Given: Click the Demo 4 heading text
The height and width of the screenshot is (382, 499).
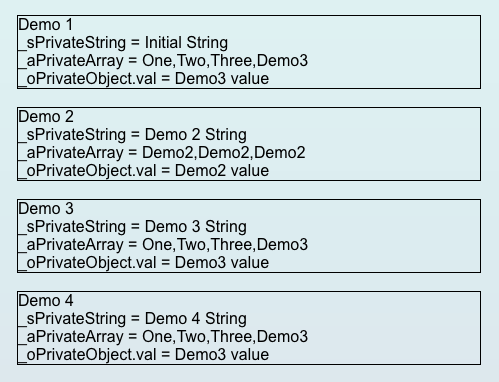Looking at the screenshot, I should click(x=46, y=301).
